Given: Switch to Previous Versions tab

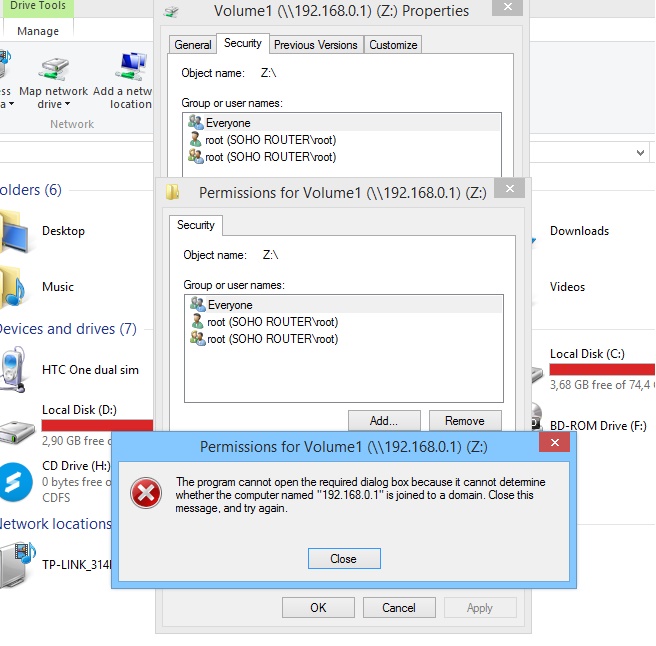Looking at the screenshot, I should point(316,45).
